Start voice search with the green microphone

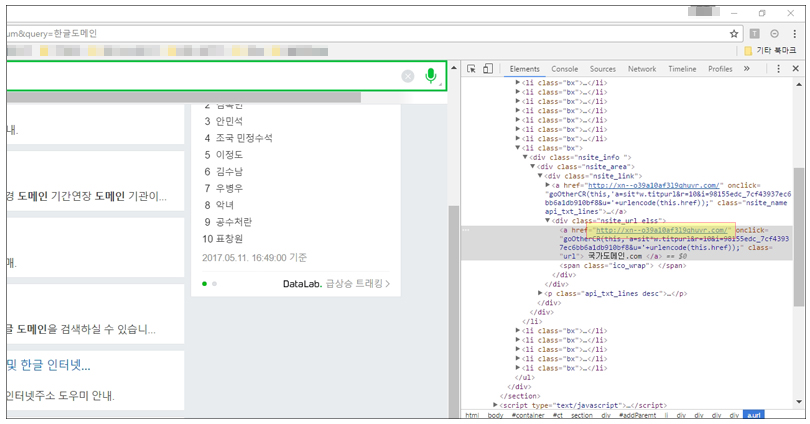(430, 76)
